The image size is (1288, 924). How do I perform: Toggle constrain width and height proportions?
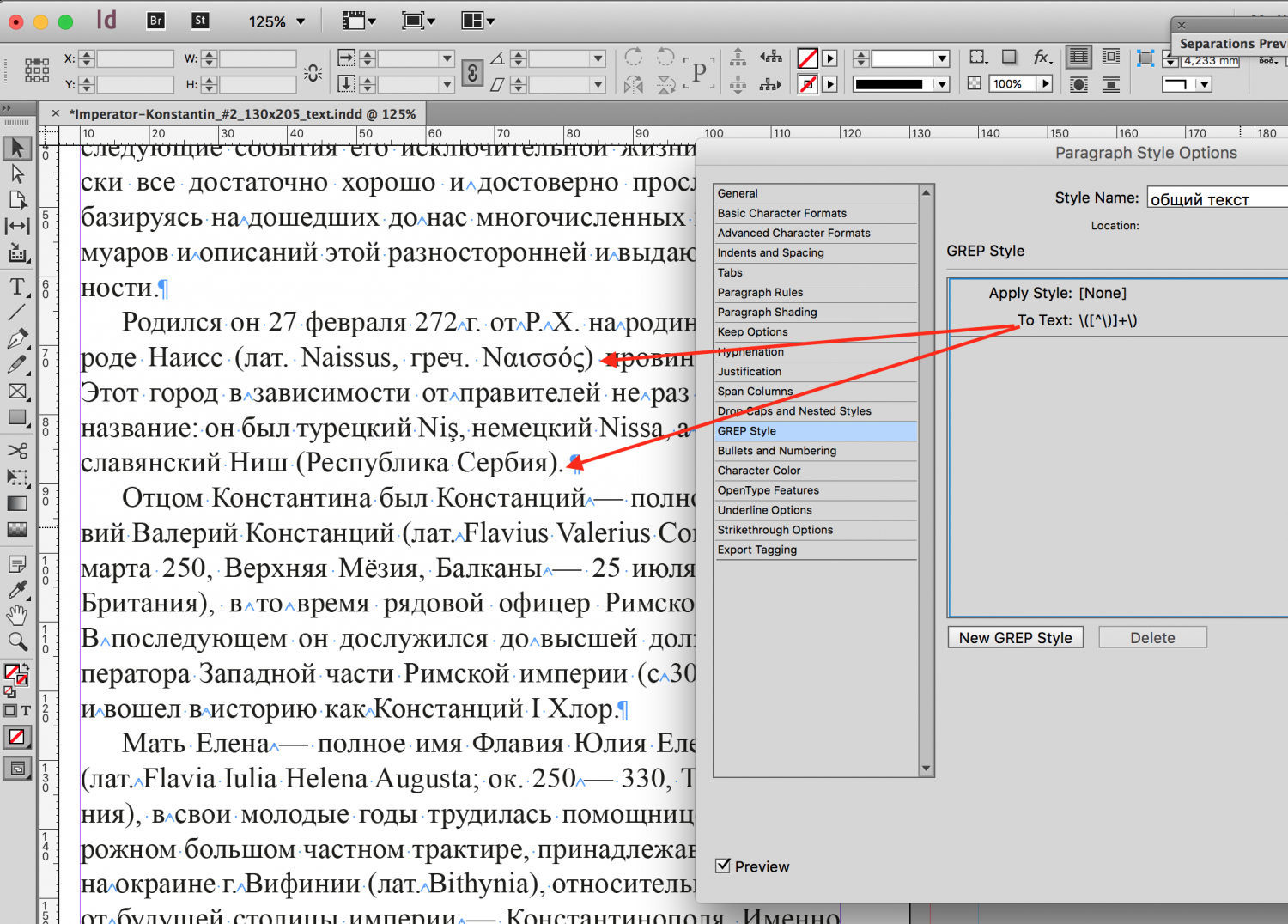[313, 73]
